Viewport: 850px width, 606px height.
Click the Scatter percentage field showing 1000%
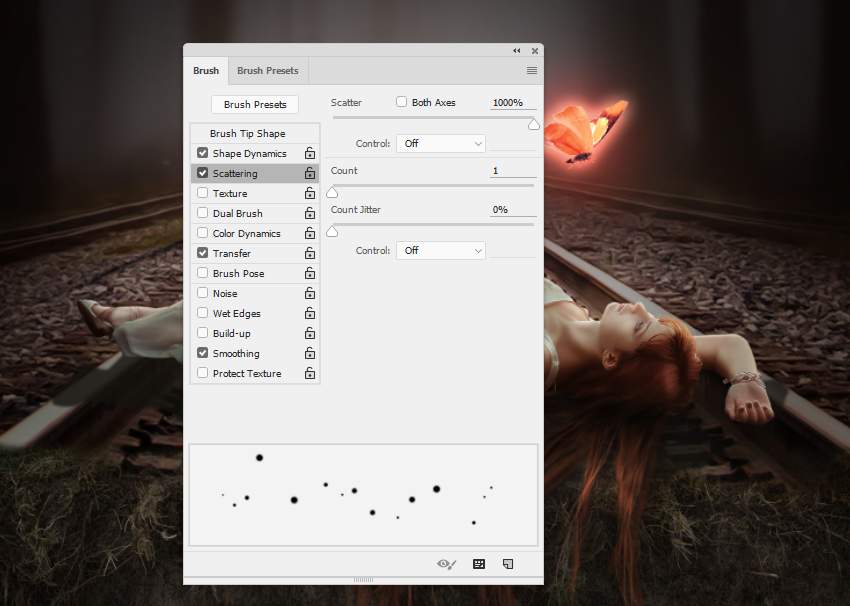pyautogui.click(x=512, y=103)
